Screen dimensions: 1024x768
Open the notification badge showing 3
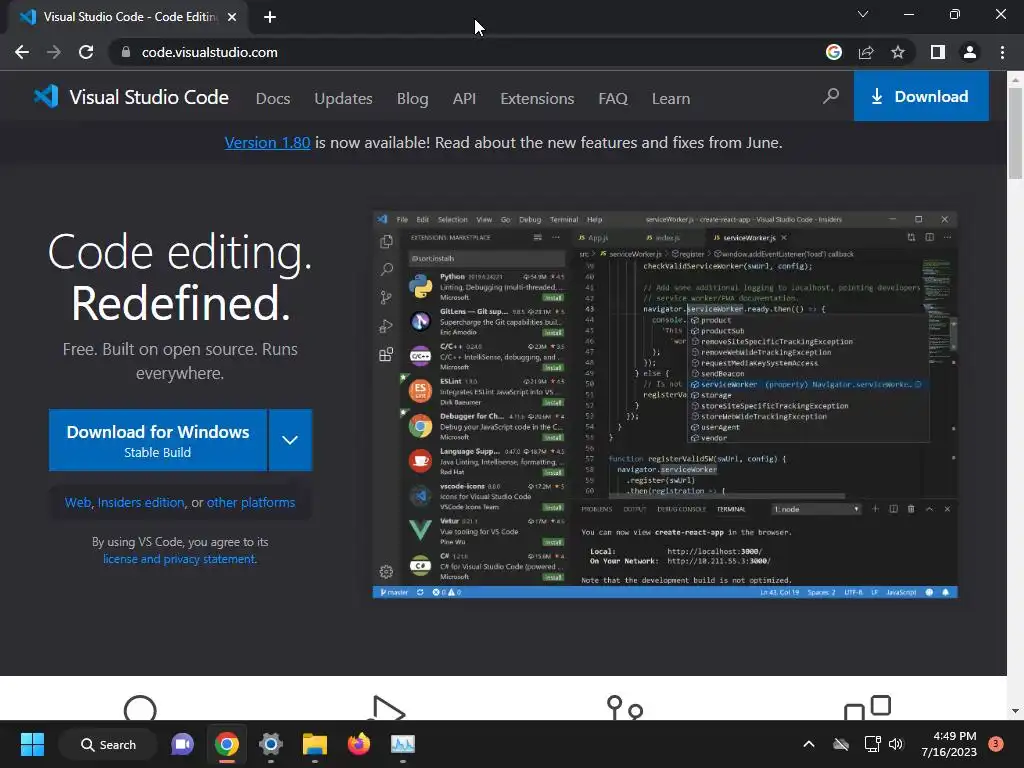pos(995,744)
